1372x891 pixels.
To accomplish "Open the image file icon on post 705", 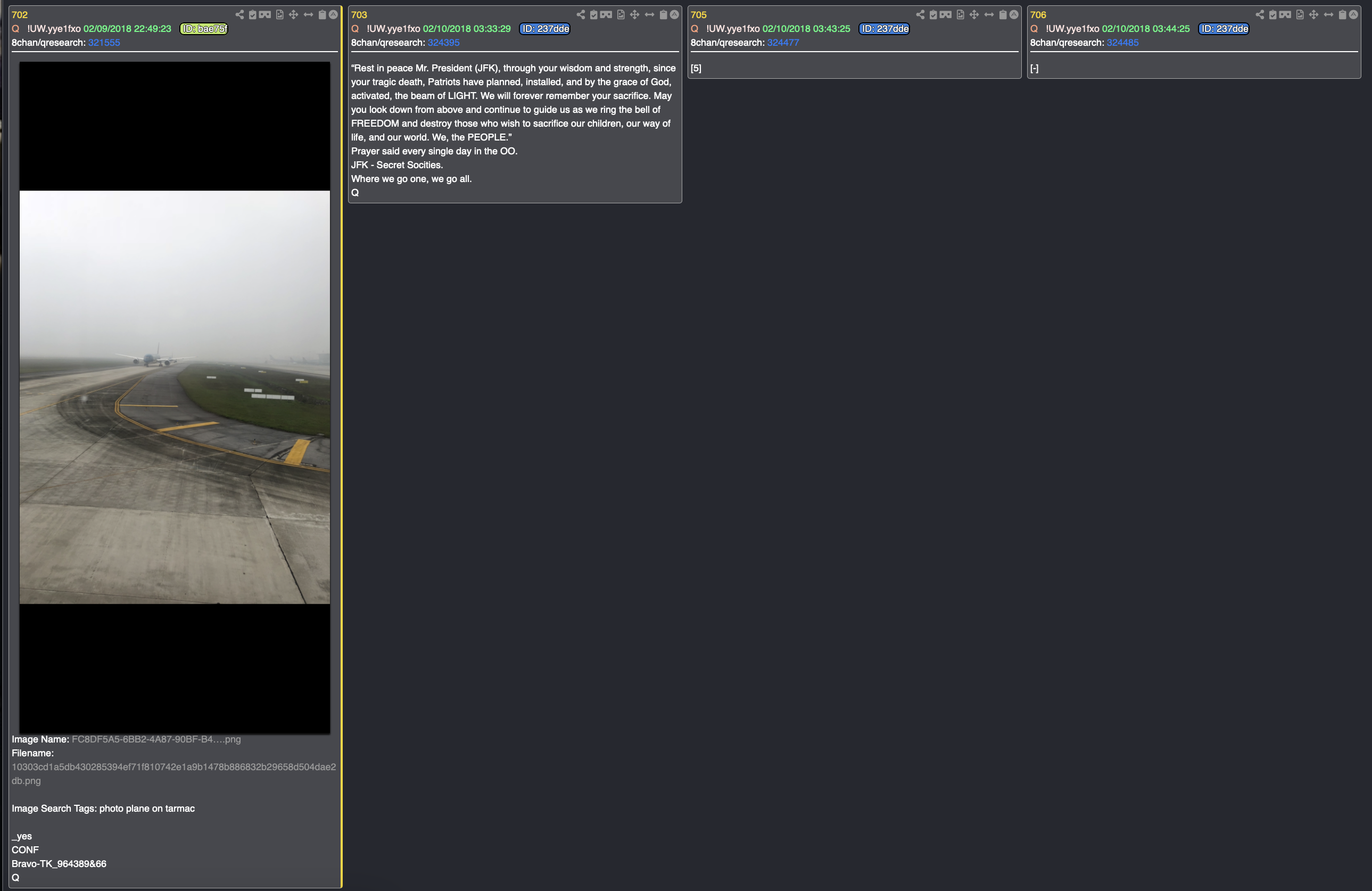I will pyautogui.click(x=961, y=14).
